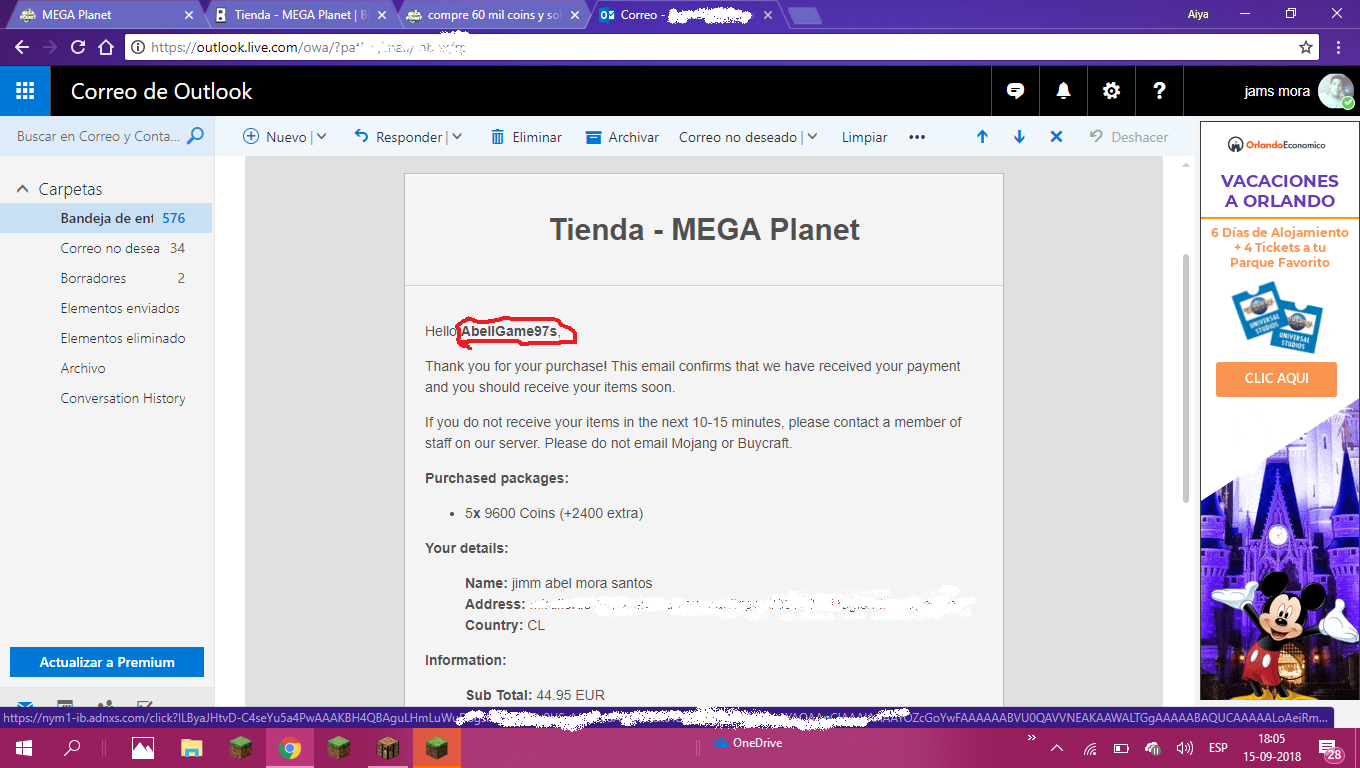Screen dimensions: 1360x768
Task: Open the Borradores folder
Action: [x=106, y=278]
